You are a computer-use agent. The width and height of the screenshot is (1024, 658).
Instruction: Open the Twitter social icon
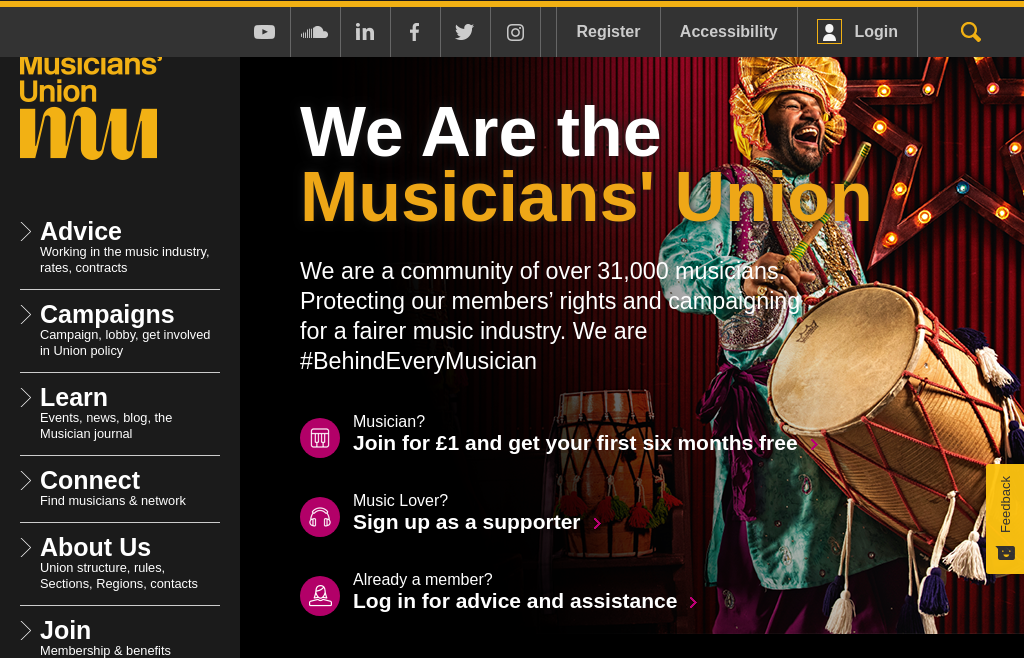point(464,32)
